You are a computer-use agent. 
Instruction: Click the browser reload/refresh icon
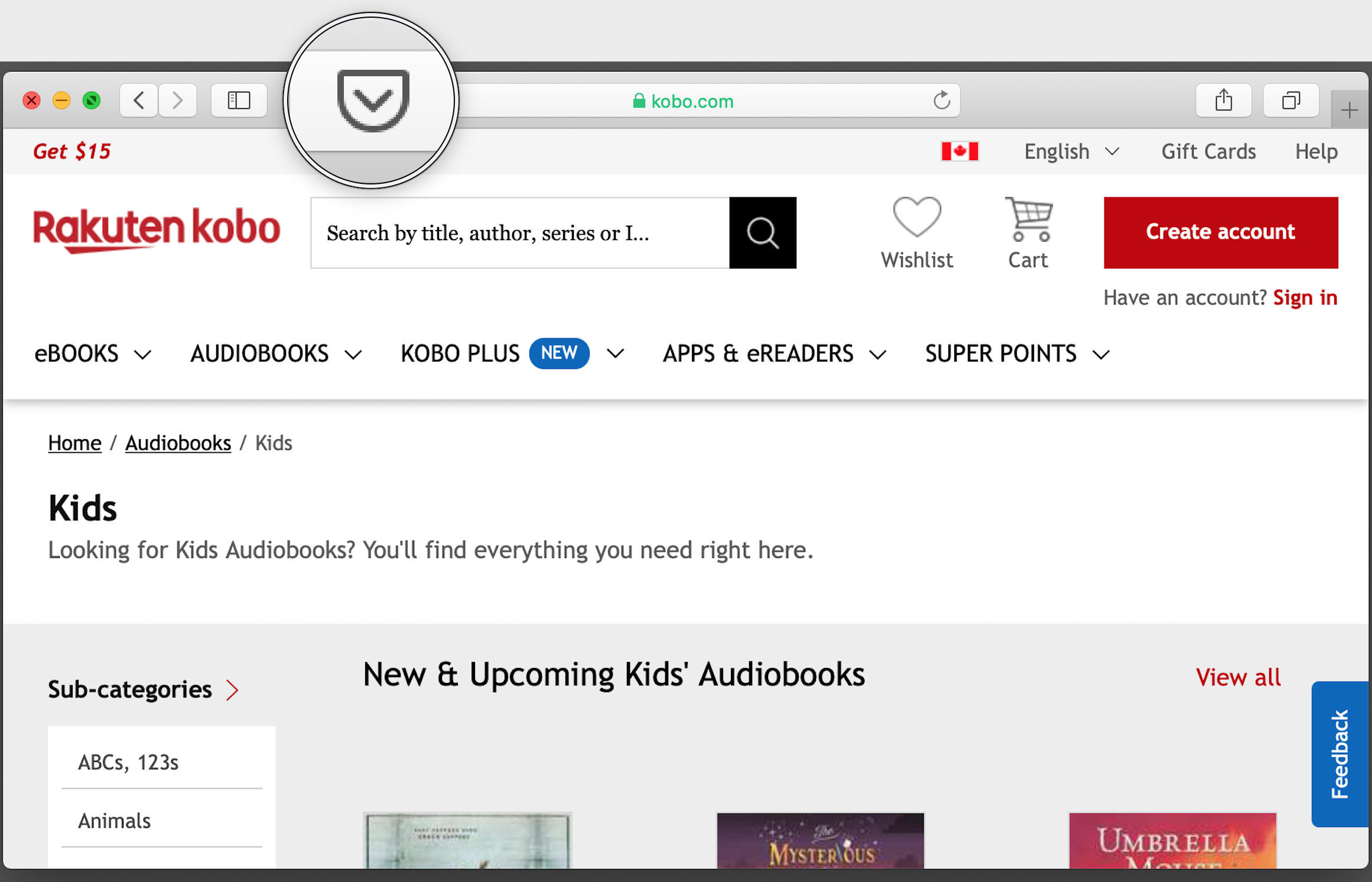pyautogui.click(x=940, y=99)
